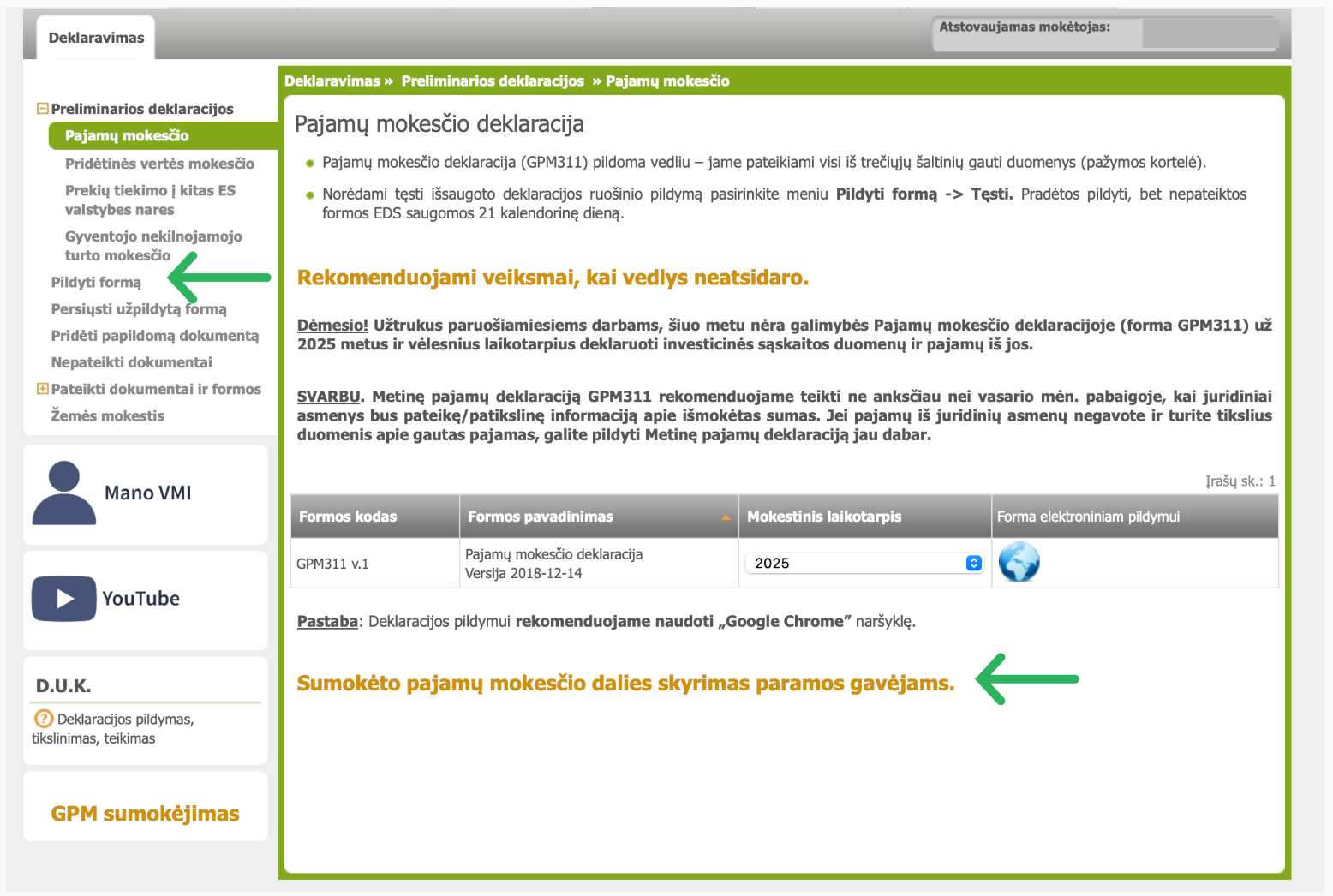The width and height of the screenshot is (1333, 896).
Task: Click the Mano VMI person icon
Action: [63, 493]
